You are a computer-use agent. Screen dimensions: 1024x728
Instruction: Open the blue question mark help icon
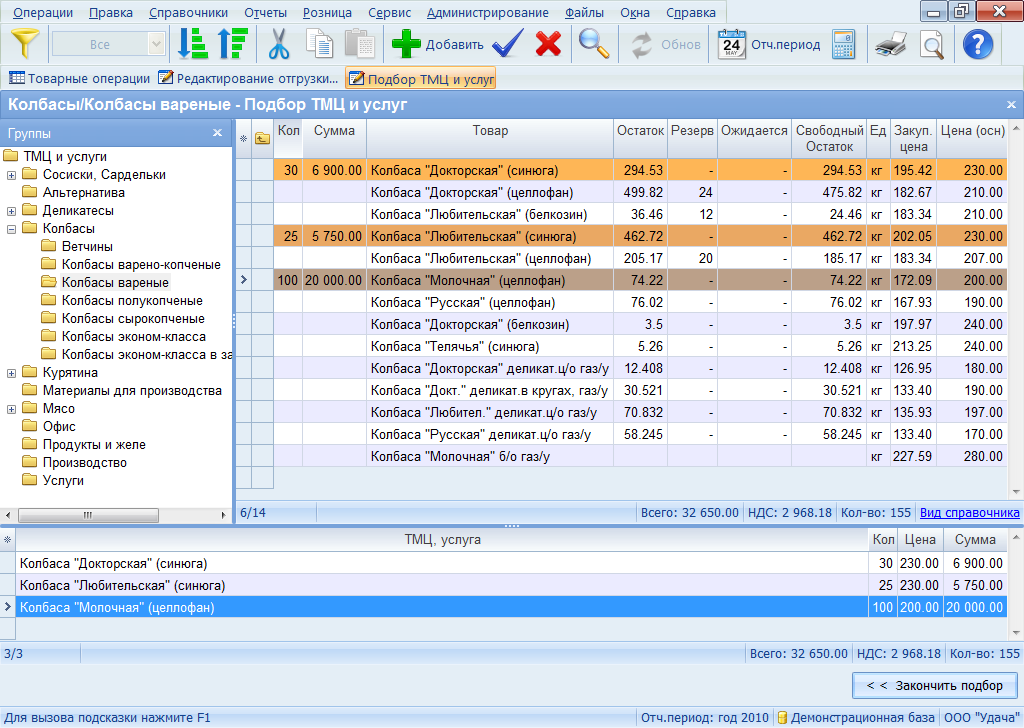tap(977, 45)
